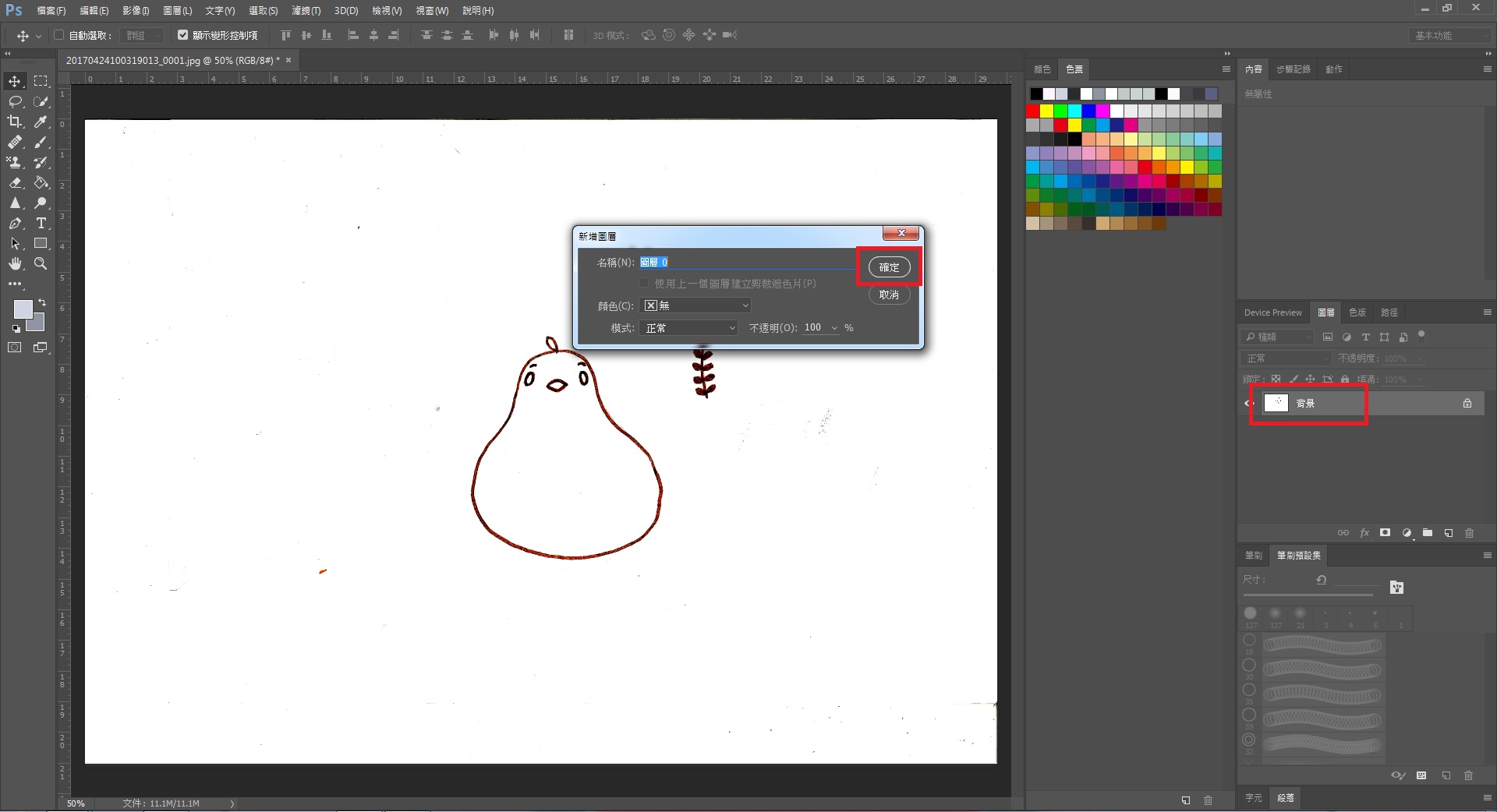Select the Zoom tool
The width and height of the screenshot is (1497, 812).
click(41, 263)
